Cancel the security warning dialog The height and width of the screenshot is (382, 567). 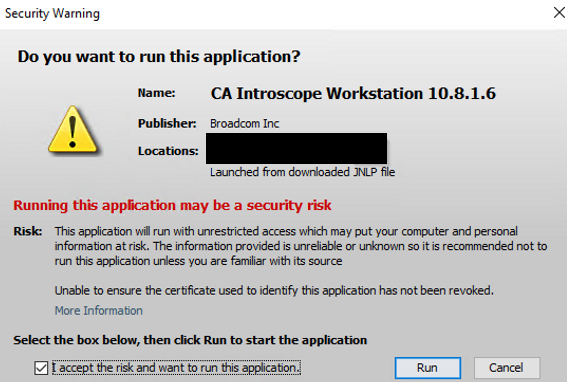(x=507, y=368)
